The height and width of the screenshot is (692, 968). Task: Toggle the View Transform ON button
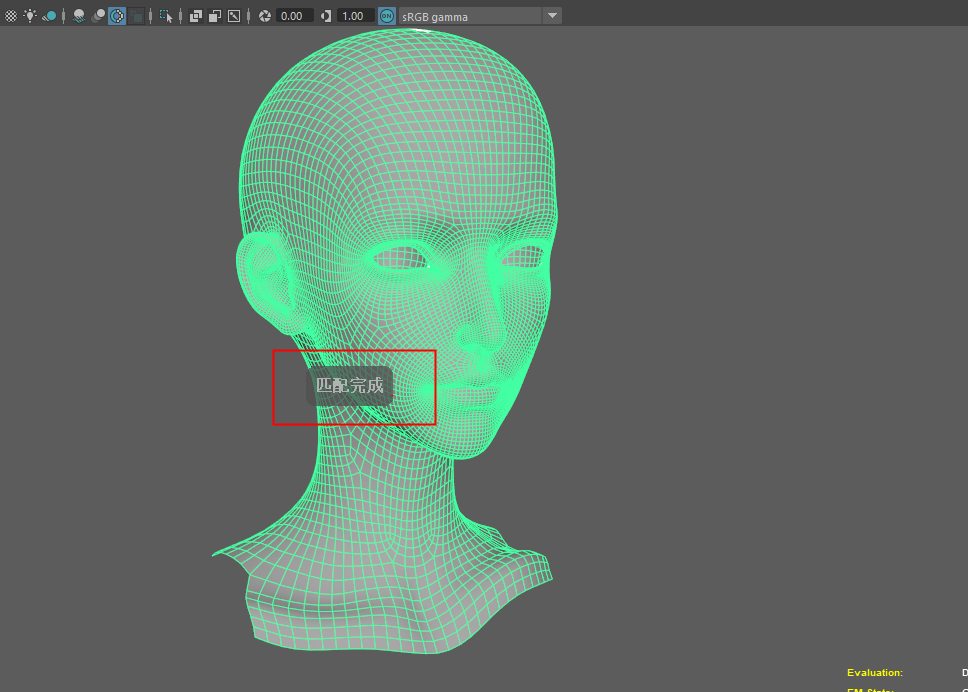[x=387, y=16]
